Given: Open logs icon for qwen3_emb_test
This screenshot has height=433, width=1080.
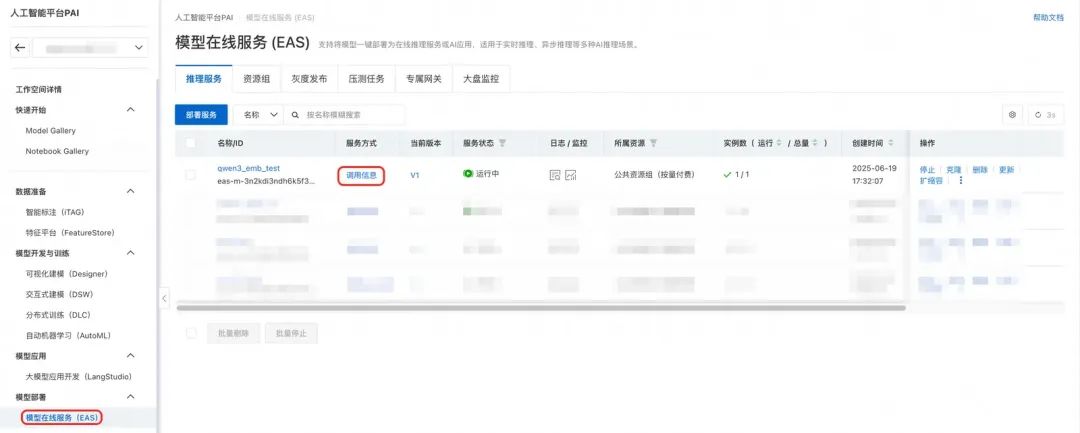Looking at the screenshot, I should (x=555, y=175).
